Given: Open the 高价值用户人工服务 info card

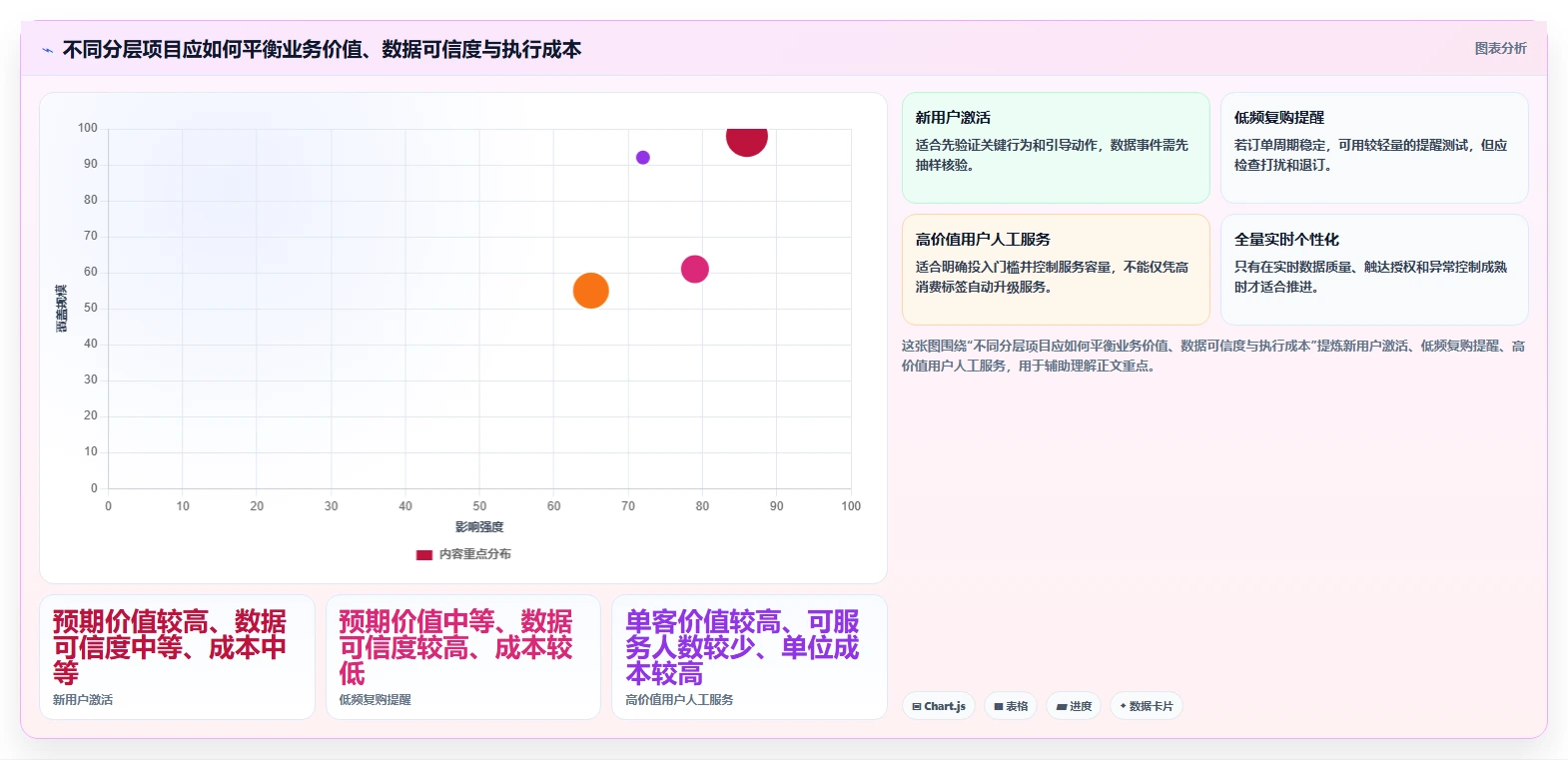Looking at the screenshot, I should (1056, 270).
